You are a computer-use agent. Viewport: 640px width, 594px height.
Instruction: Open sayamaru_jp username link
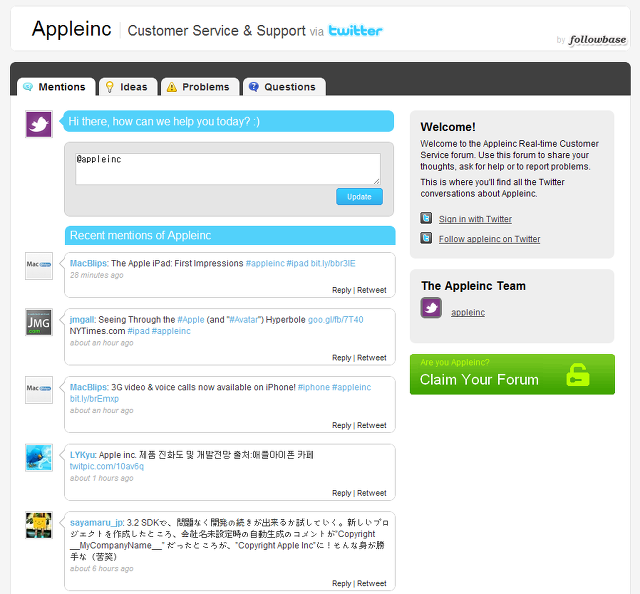point(96,523)
